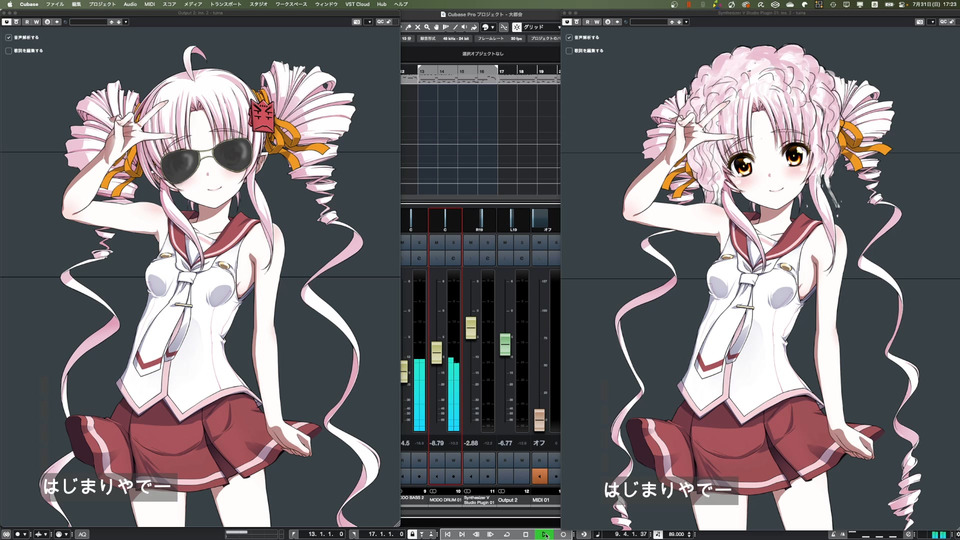The height and width of the screenshot is (540, 960).
Task: Select the Mute tool next to Zoom
Action: [x=436, y=27]
